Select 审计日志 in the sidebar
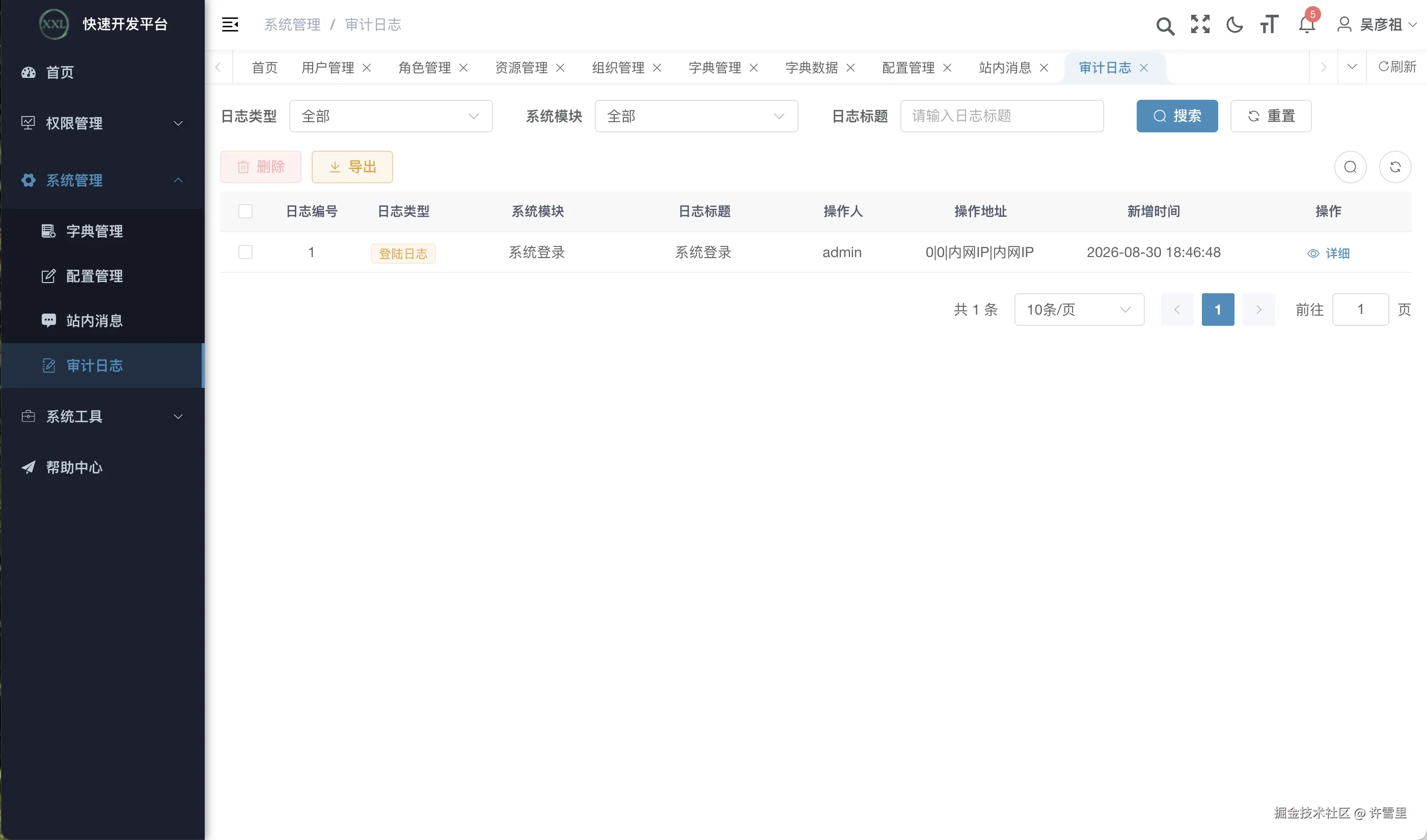 (102, 366)
